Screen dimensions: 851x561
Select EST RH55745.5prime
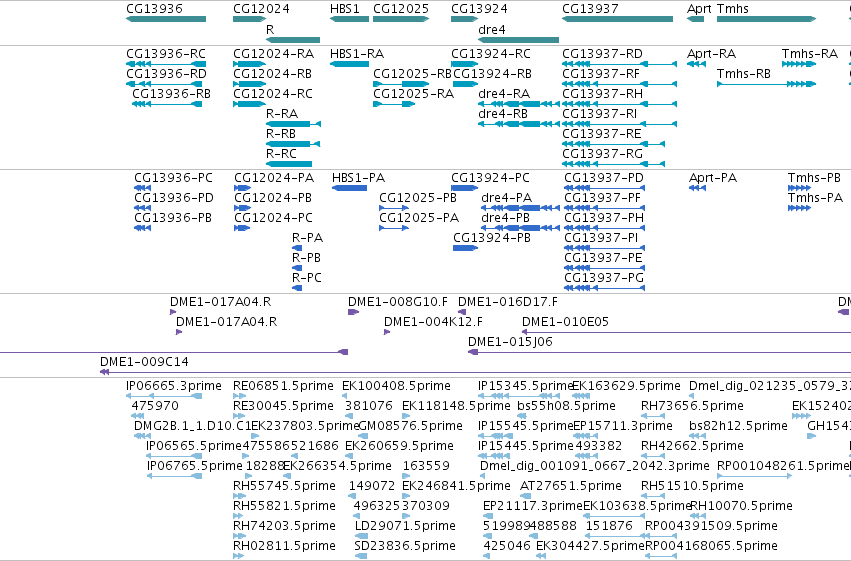point(239,496)
